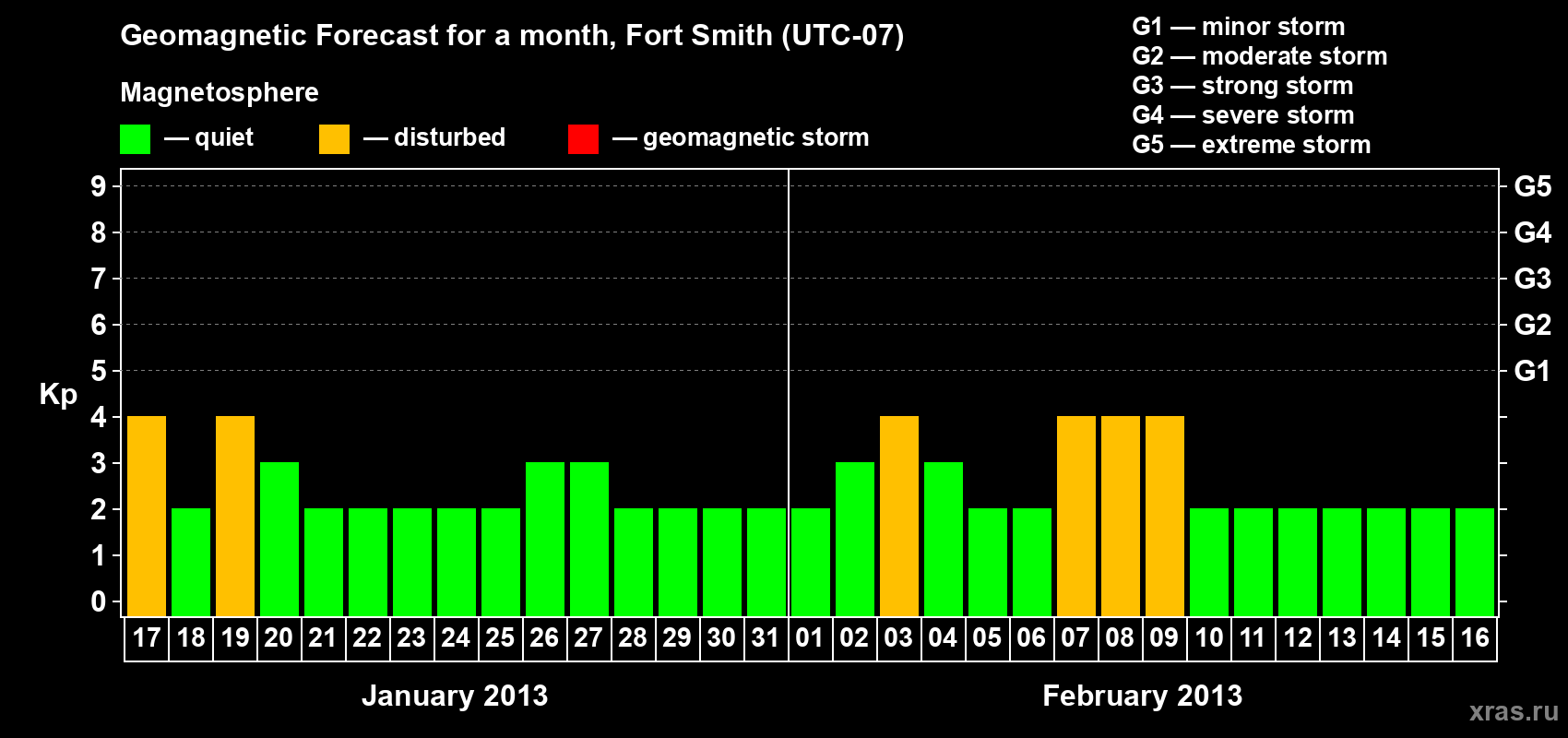This screenshot has height=738, width=1568.
Task: Click the Kp value '5' on the axis
Action: (99, 371)
